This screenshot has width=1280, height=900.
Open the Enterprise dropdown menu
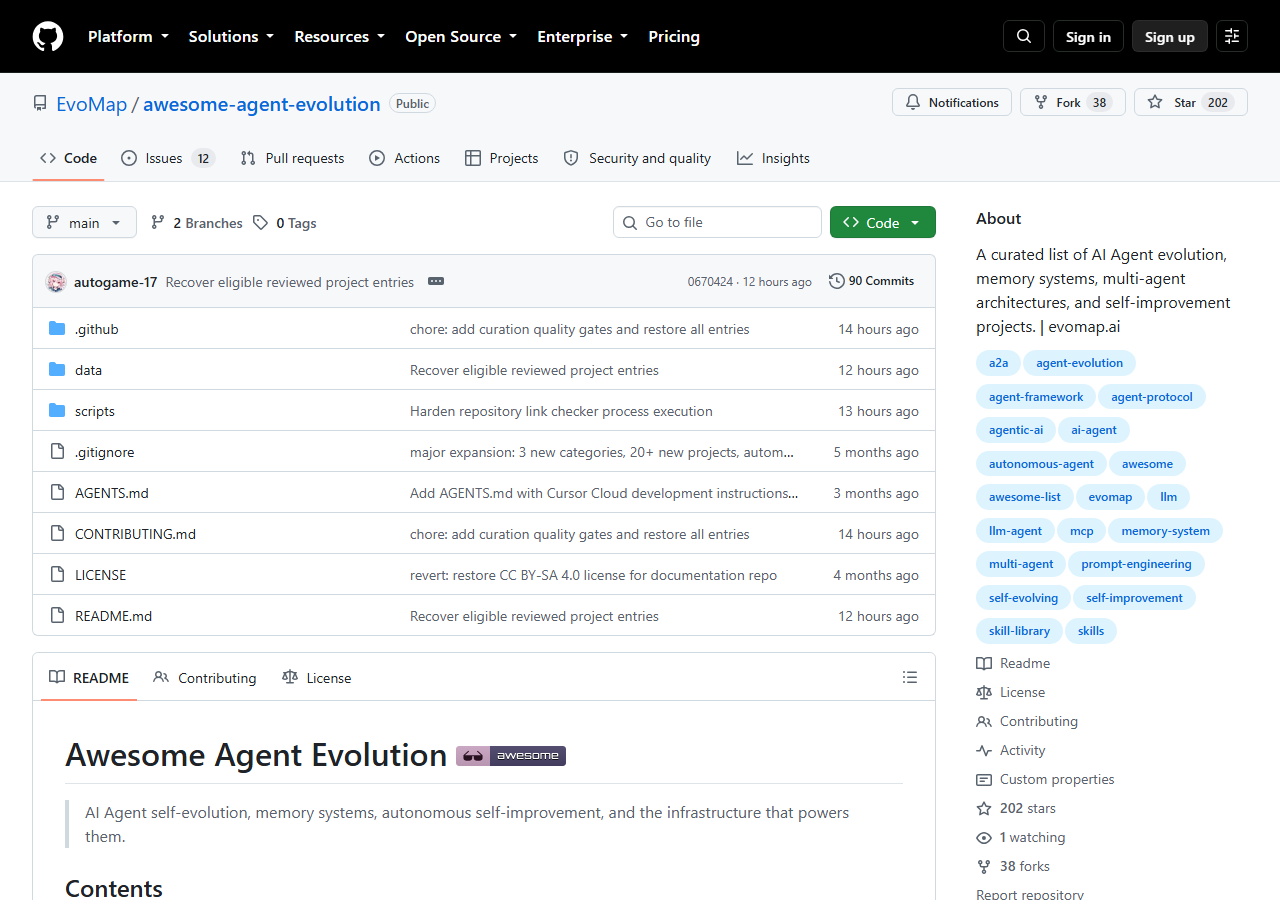[583, 36]
